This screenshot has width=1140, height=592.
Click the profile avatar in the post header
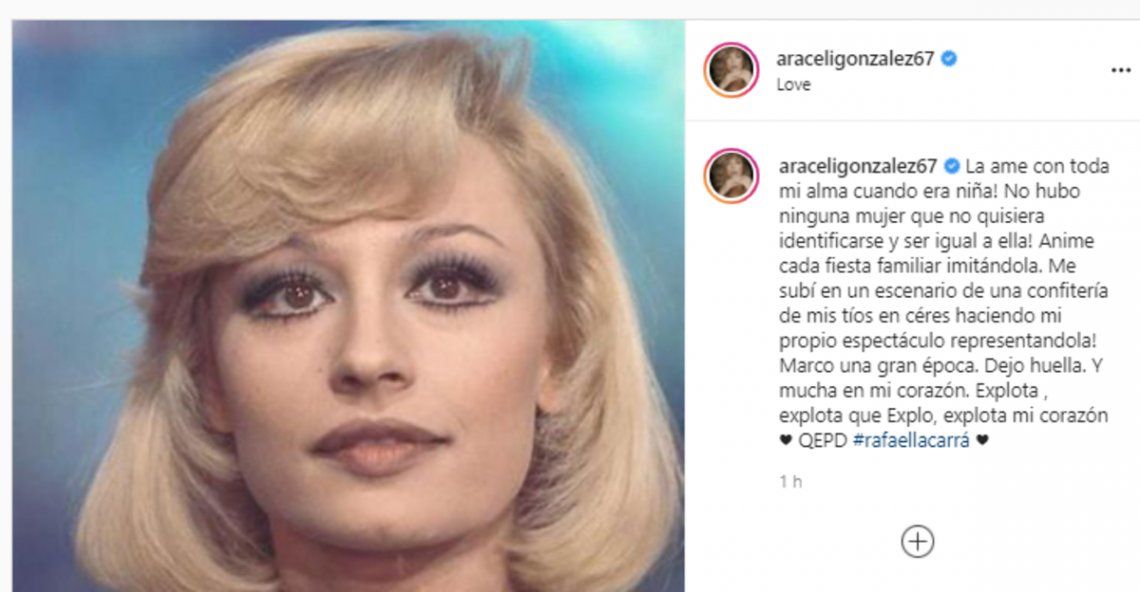tap(731, 71)
